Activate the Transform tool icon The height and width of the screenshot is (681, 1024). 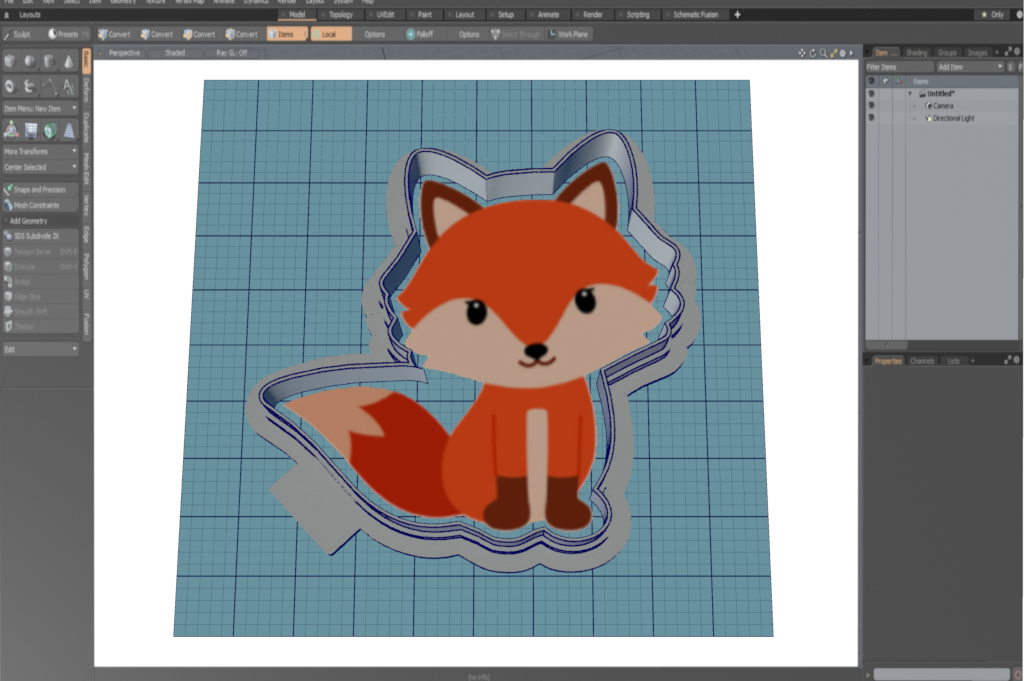coord(11,130)
